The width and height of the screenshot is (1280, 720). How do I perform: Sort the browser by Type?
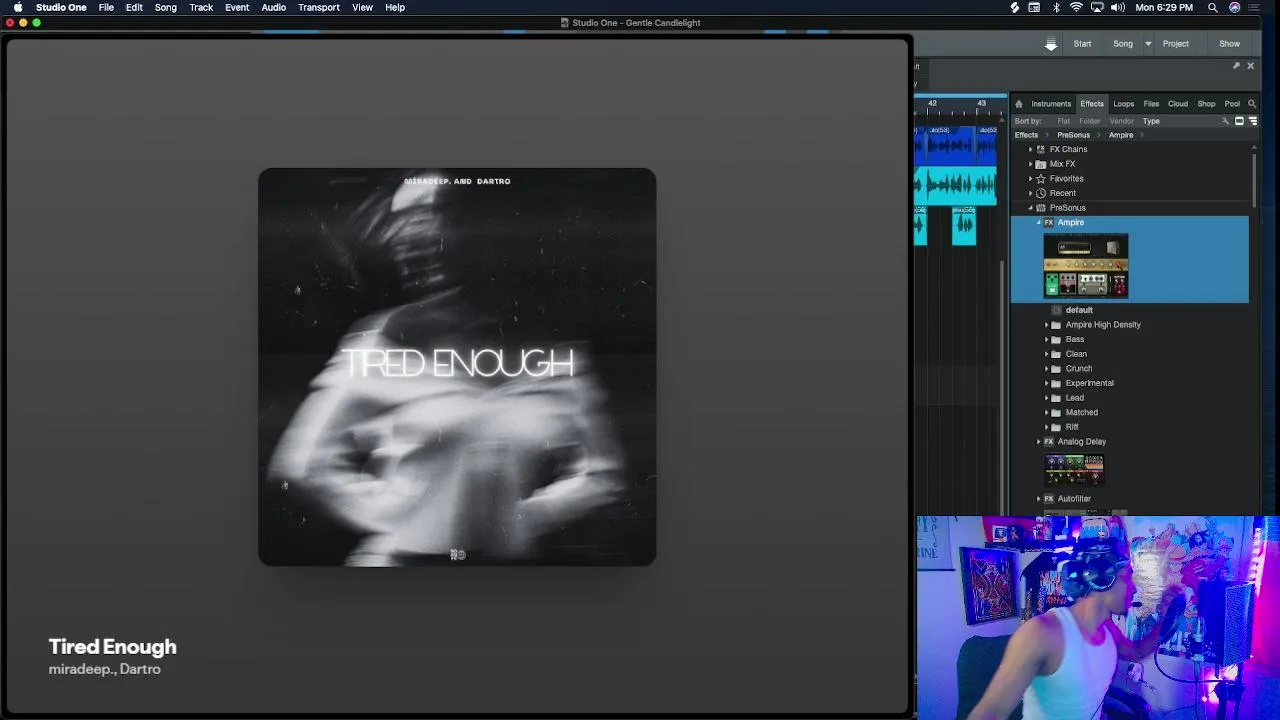1151,121
